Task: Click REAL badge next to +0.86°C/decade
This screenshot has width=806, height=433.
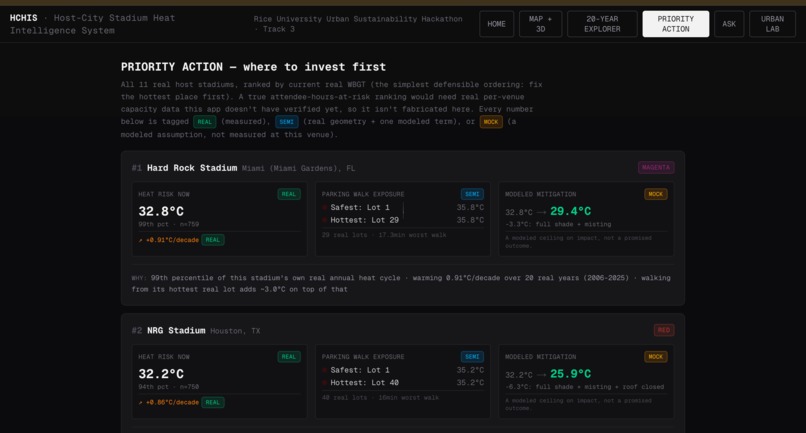Action: tap(213, 403)
